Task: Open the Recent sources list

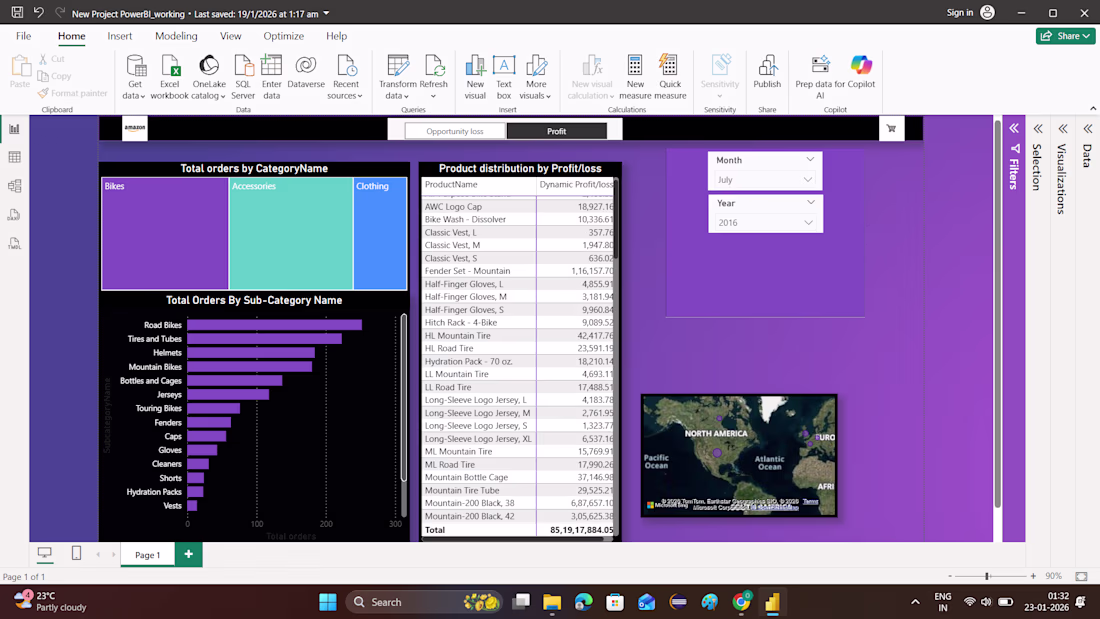Action: click(x=345, y=77)
